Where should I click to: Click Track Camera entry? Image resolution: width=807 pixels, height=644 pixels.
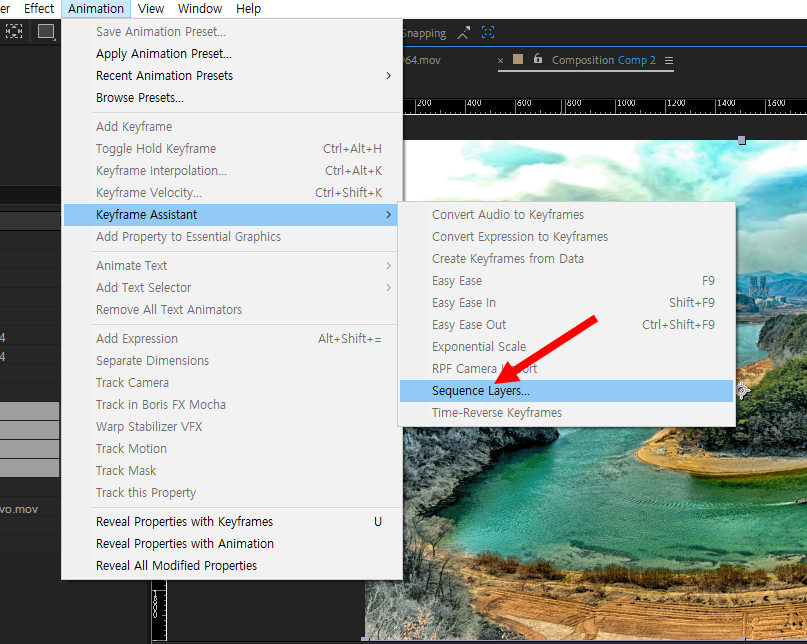(232, 383)
